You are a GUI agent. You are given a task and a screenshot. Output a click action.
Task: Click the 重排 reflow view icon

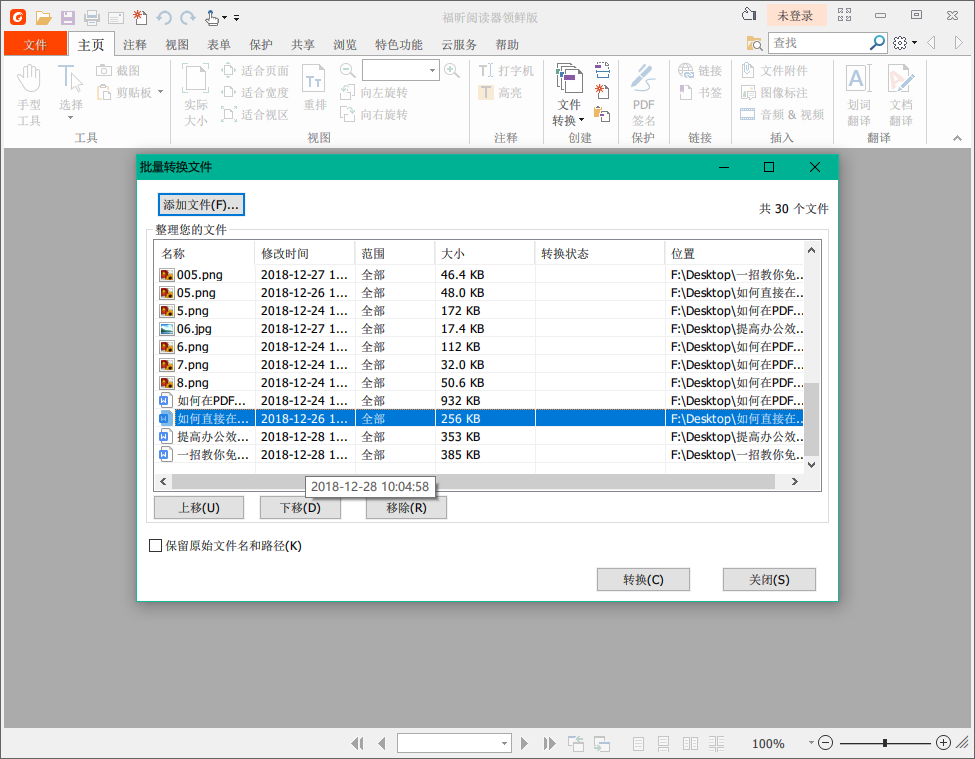pyautogui.click(x=315, y=90)
